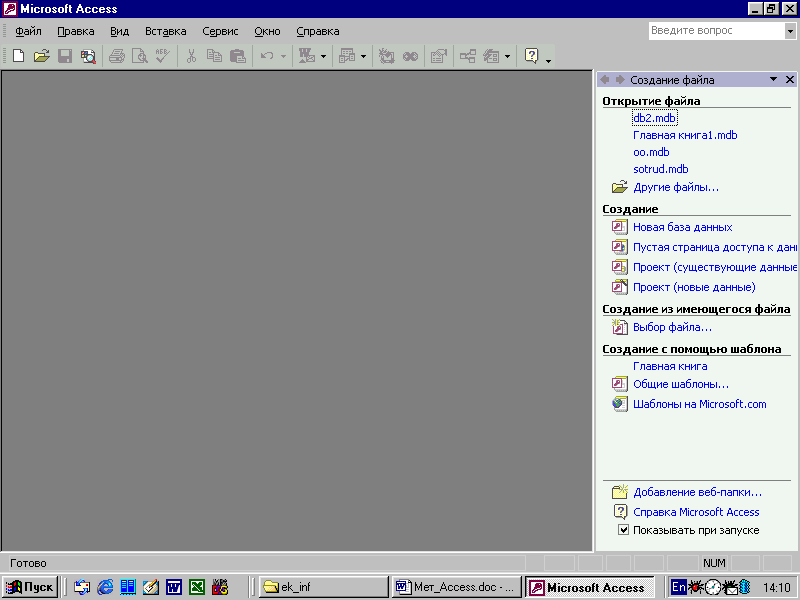Click the Cut scissors icon
Viewport: 800px width, 600px height.
point(191,56)
